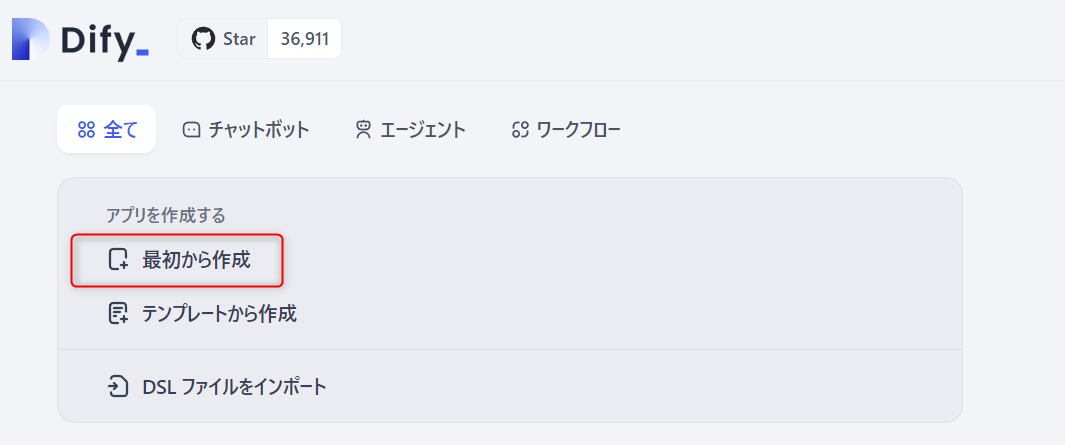Click the blank file plus icon
1065x445 pixels.
click(x=118, y=260)
